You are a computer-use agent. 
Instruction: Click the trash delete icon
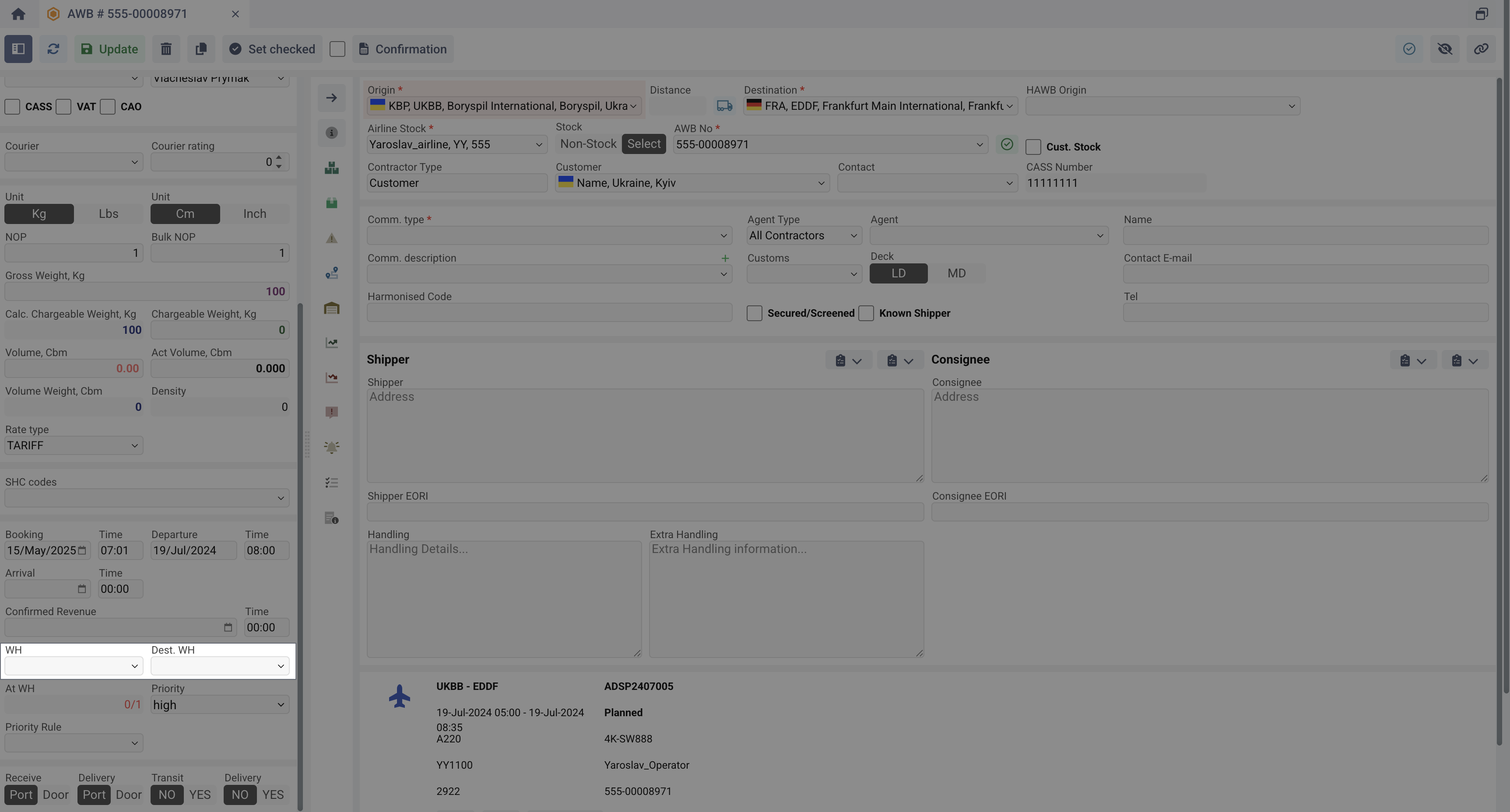tap(166, 49)
